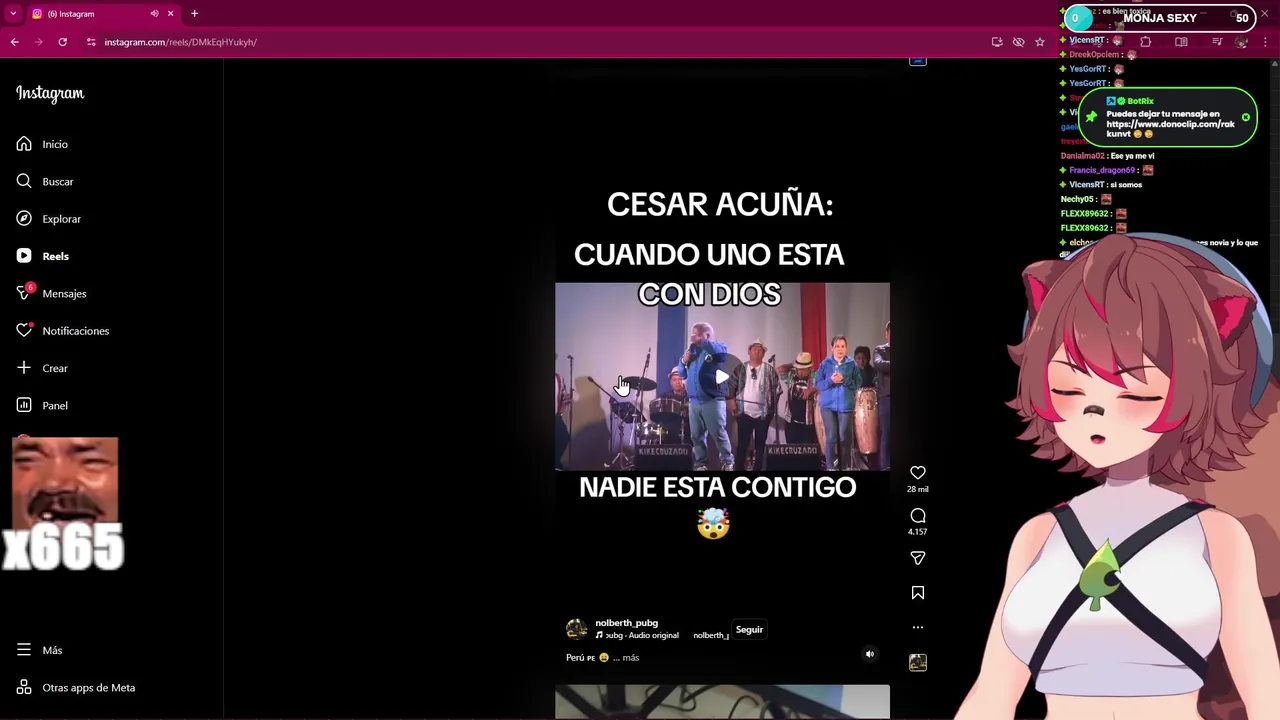Open the Explorar section
The width and height of the screenshot is (1280, 720).
(x=48, y=219)
